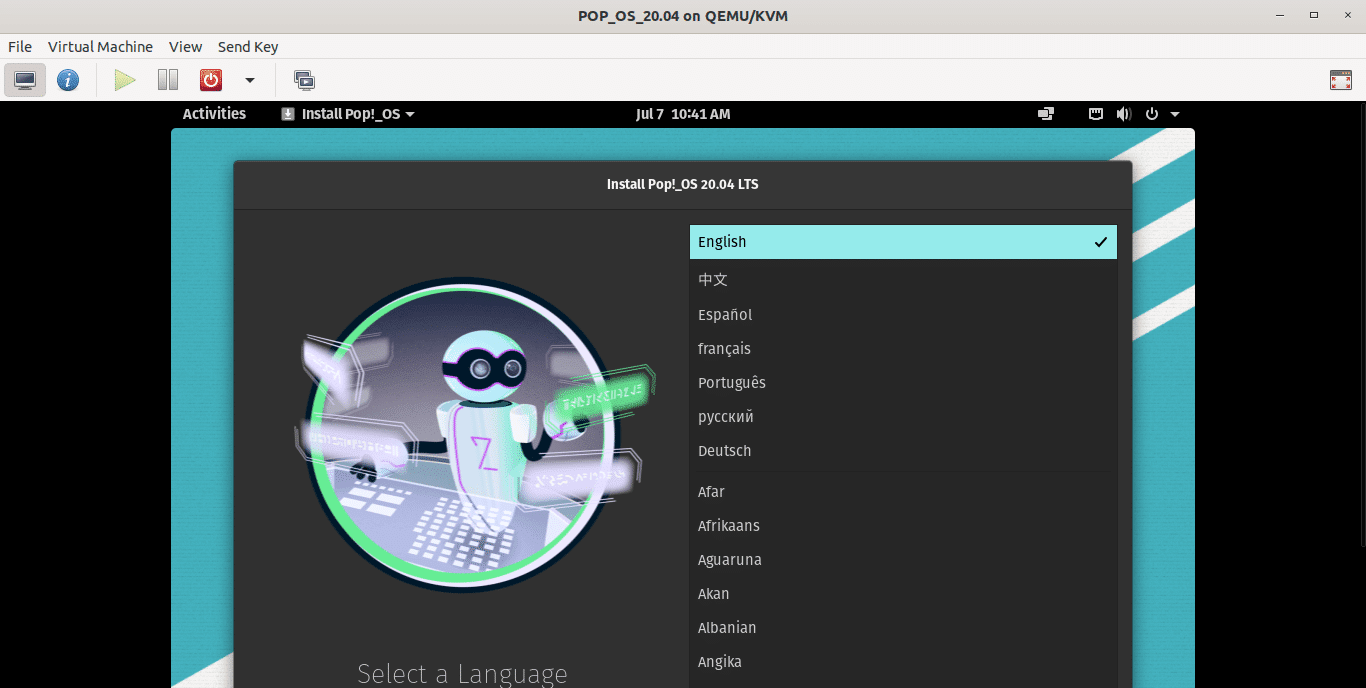Select 中文 language

coord(903,280)
